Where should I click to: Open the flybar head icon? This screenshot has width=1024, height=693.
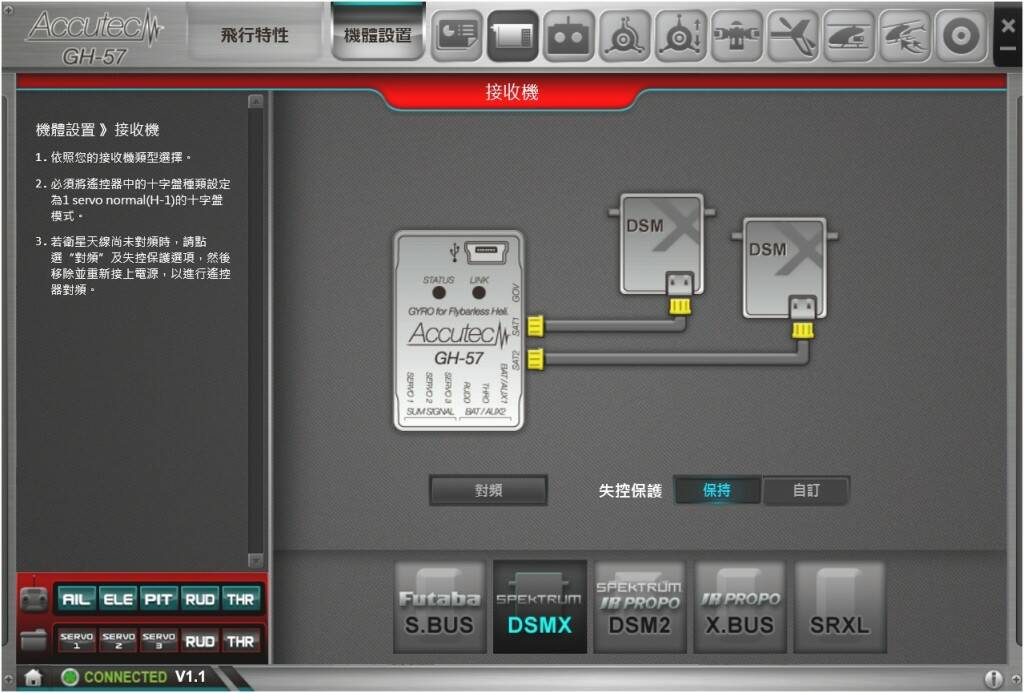tap(737, 35)
